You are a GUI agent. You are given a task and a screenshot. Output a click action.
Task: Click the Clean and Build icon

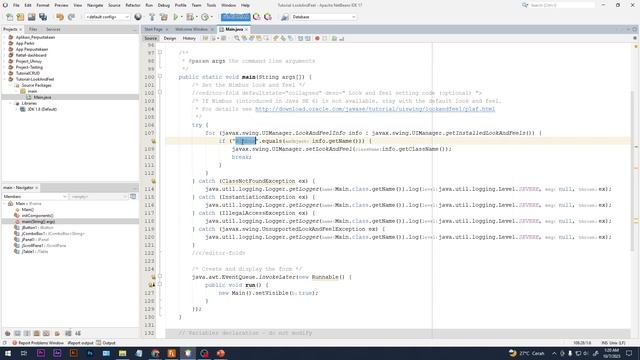click(164, 17)
